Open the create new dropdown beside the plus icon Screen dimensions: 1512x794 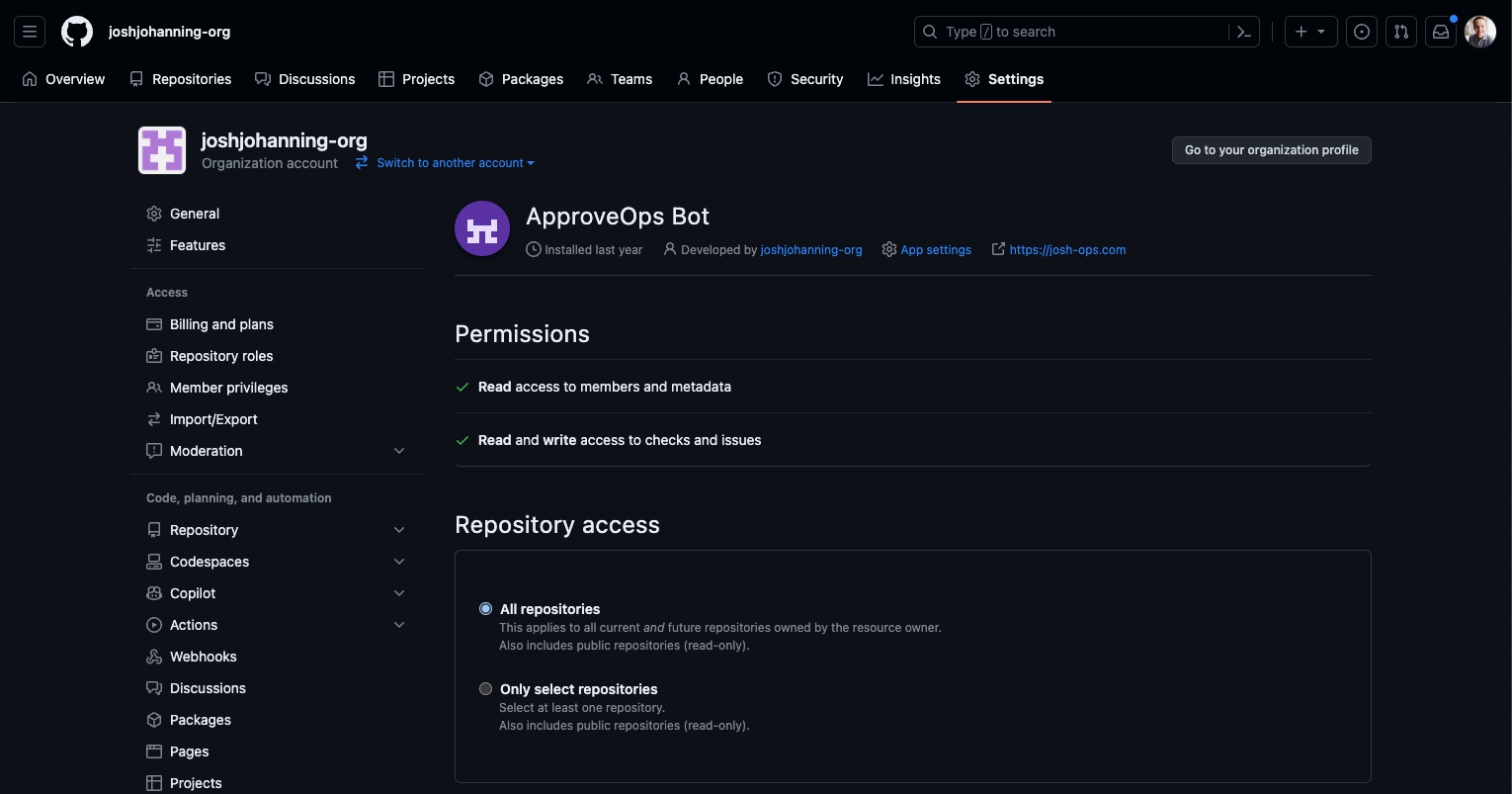[1321, 31]
